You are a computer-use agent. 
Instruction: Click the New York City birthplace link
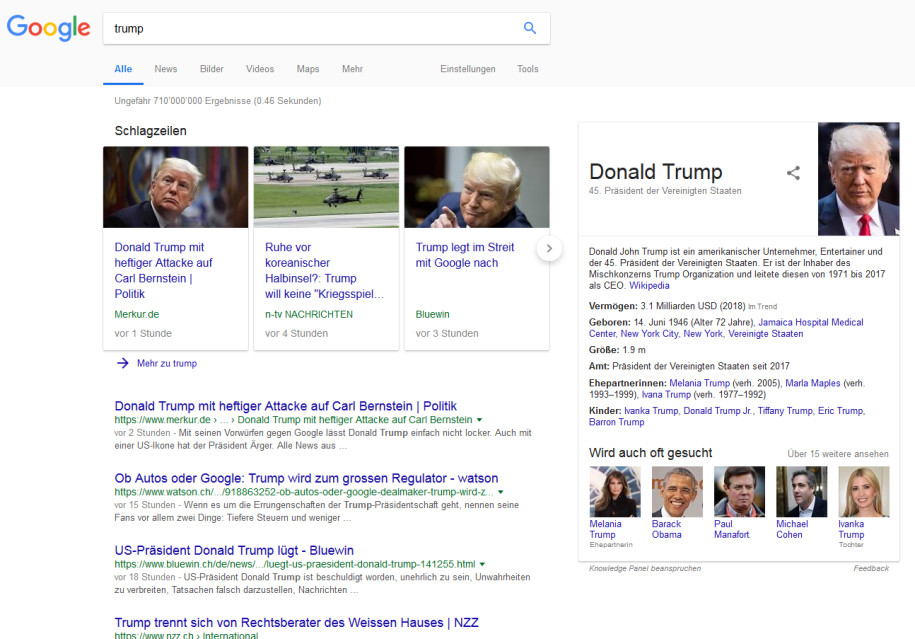[x=649, y=334]
